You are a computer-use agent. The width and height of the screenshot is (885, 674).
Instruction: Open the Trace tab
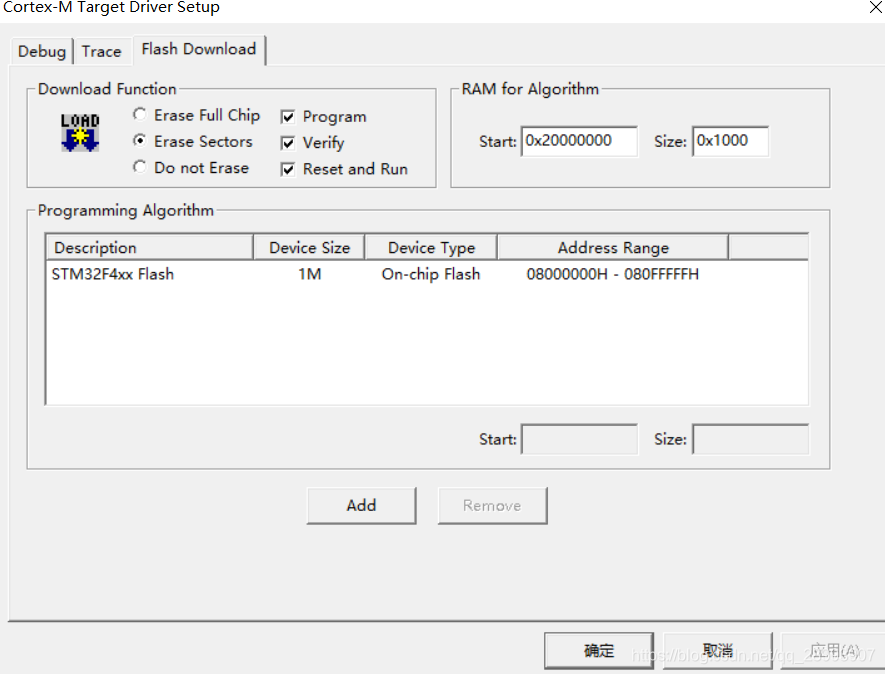point(102,51)
